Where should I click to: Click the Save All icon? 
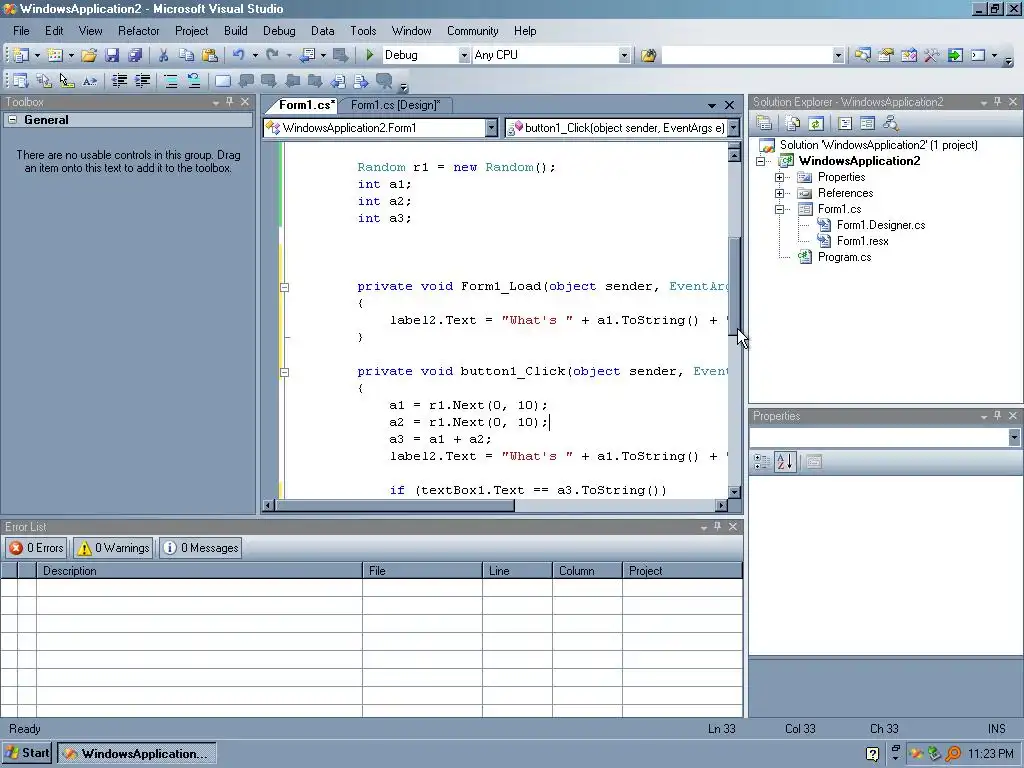[x=135, y=56]
